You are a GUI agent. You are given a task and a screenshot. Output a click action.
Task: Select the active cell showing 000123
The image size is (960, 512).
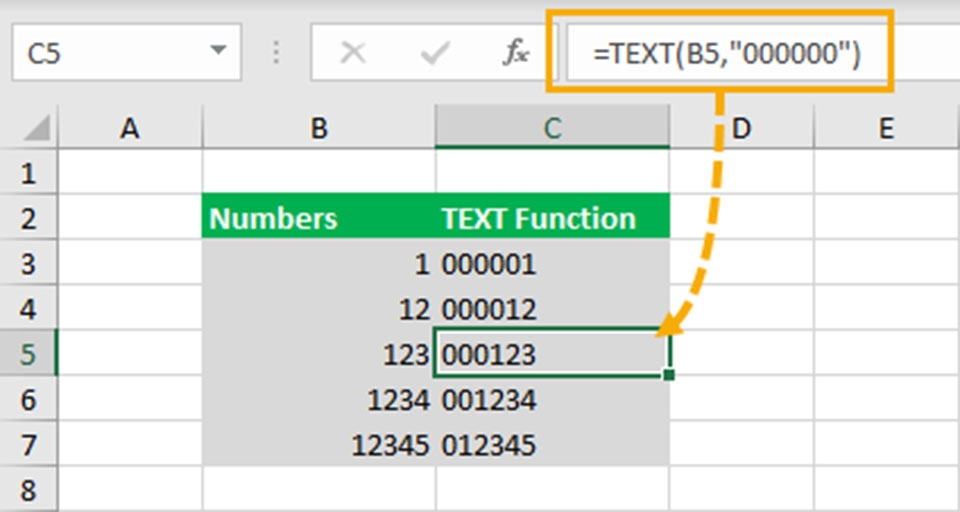coord(552,353)
